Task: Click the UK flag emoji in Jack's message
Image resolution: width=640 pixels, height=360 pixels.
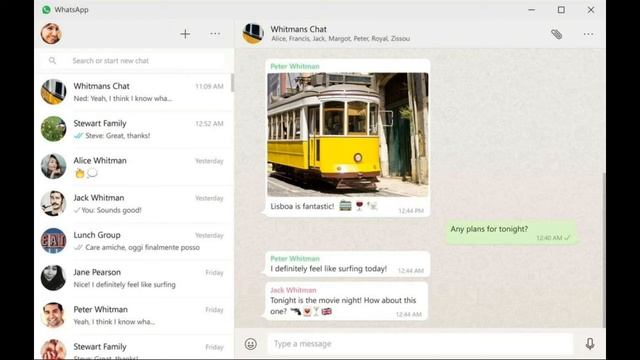Action: 327,312
